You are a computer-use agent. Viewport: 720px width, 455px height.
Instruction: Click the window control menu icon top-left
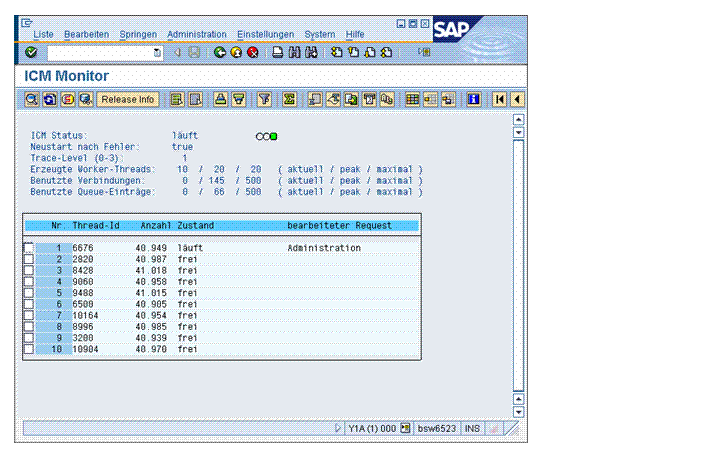tap(27, 22)
